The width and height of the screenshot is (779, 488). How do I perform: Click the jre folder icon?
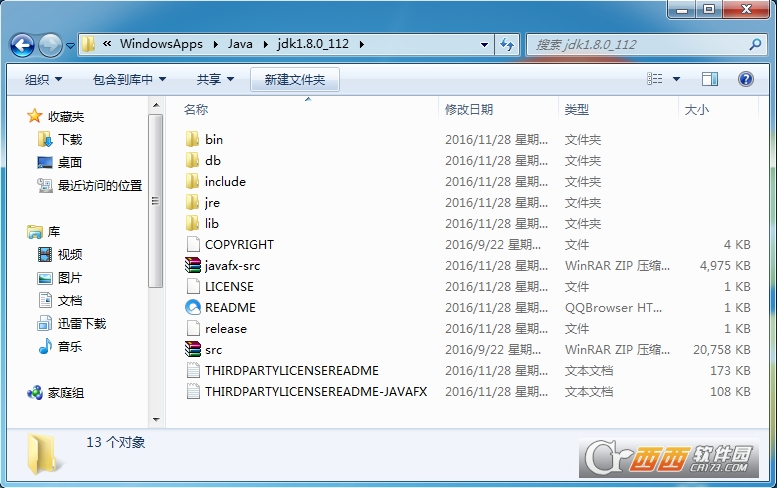(193, 202)
